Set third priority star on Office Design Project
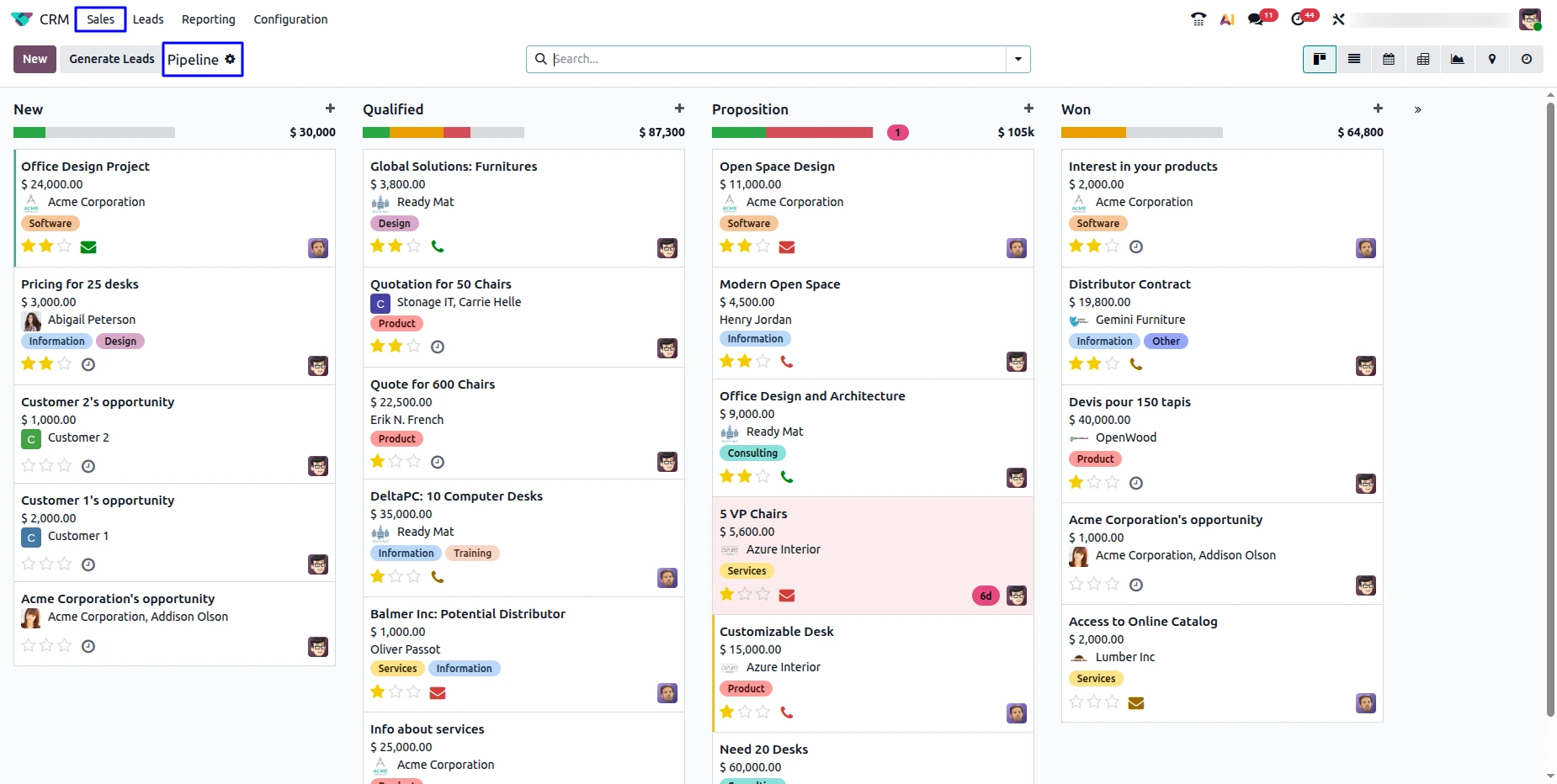This screenshot has height=784, width=1557. click(65, 246)
